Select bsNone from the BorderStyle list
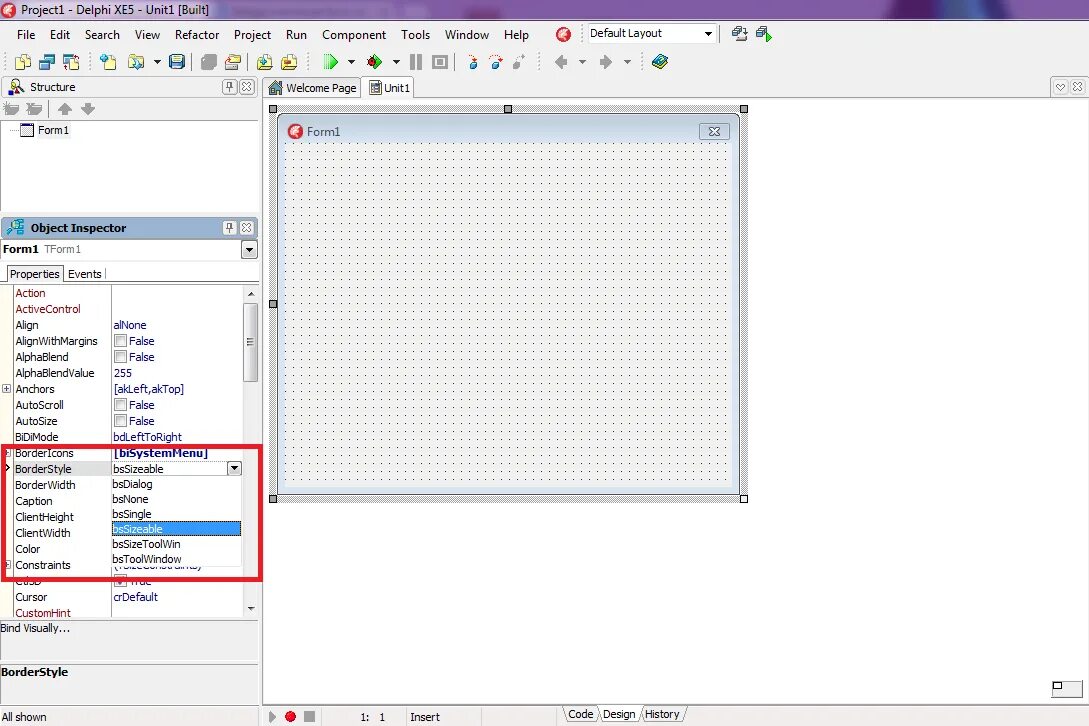 [x=176, y=499]
